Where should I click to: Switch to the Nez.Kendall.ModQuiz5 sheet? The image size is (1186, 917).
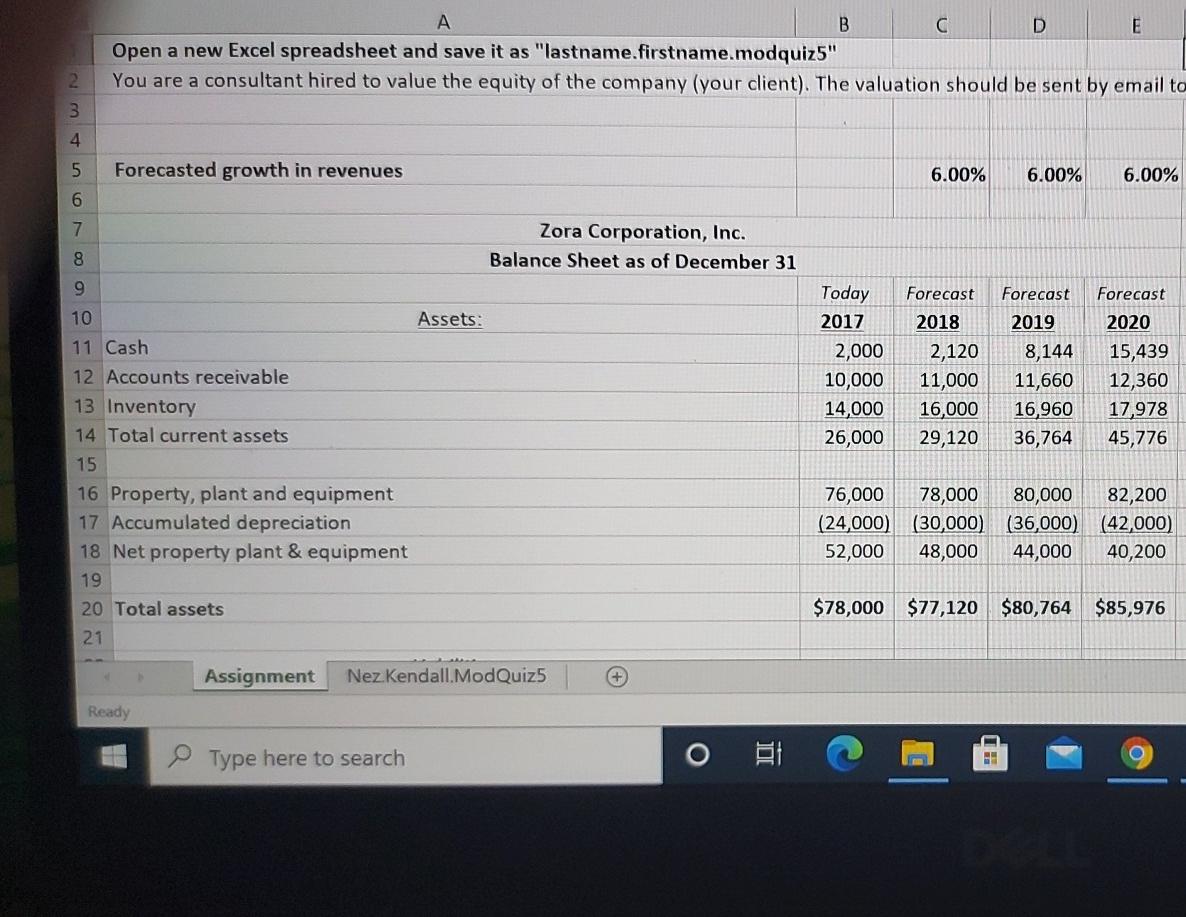click(x=447, y=676)
